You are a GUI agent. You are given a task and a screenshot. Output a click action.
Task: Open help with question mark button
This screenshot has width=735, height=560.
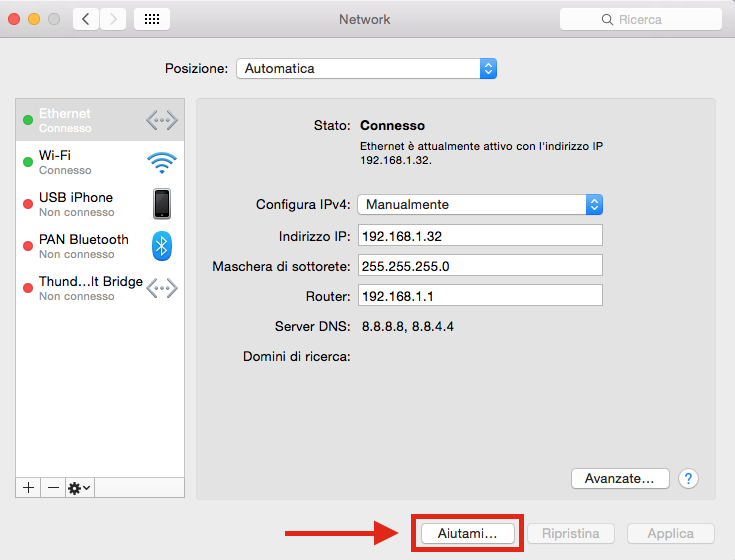[688, 479]
